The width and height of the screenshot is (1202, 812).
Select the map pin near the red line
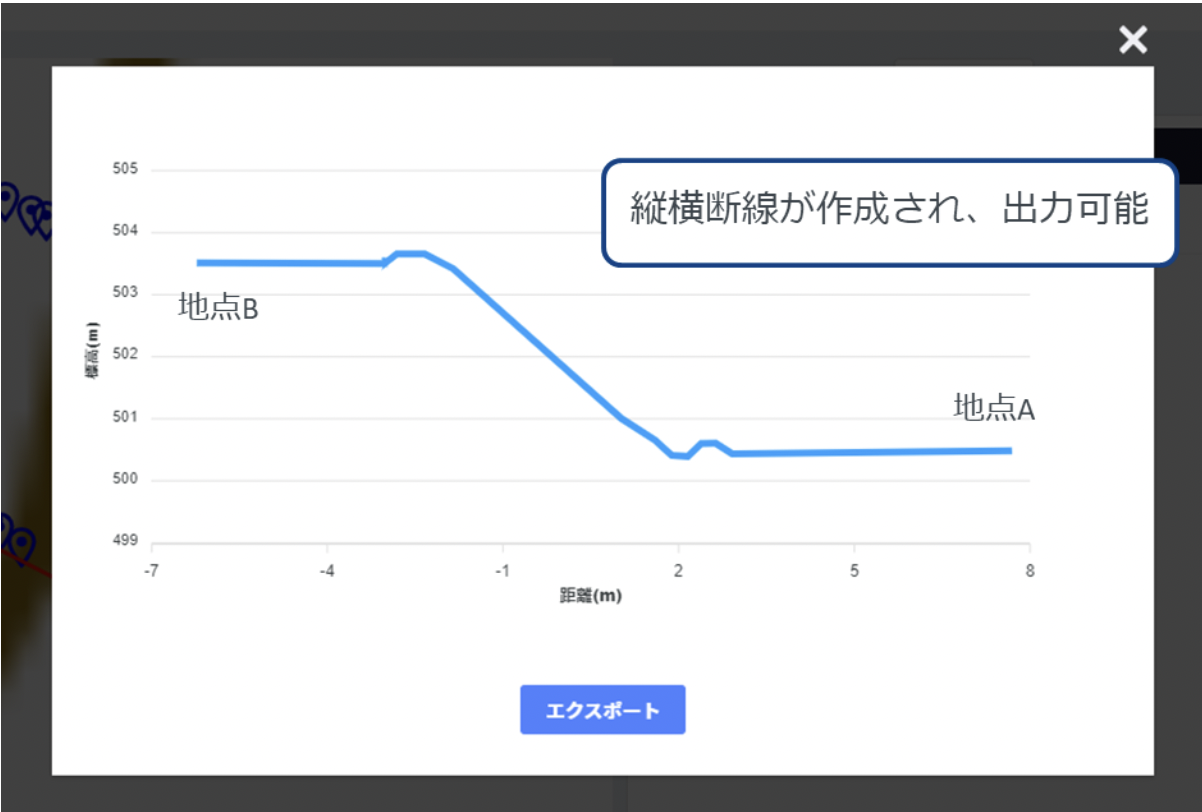pos(18,541)
